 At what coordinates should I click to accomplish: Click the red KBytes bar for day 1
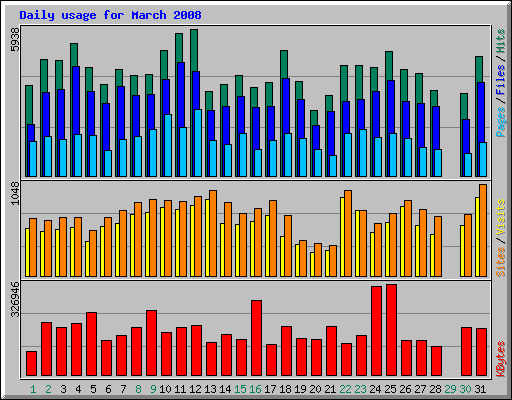[31, 363]
